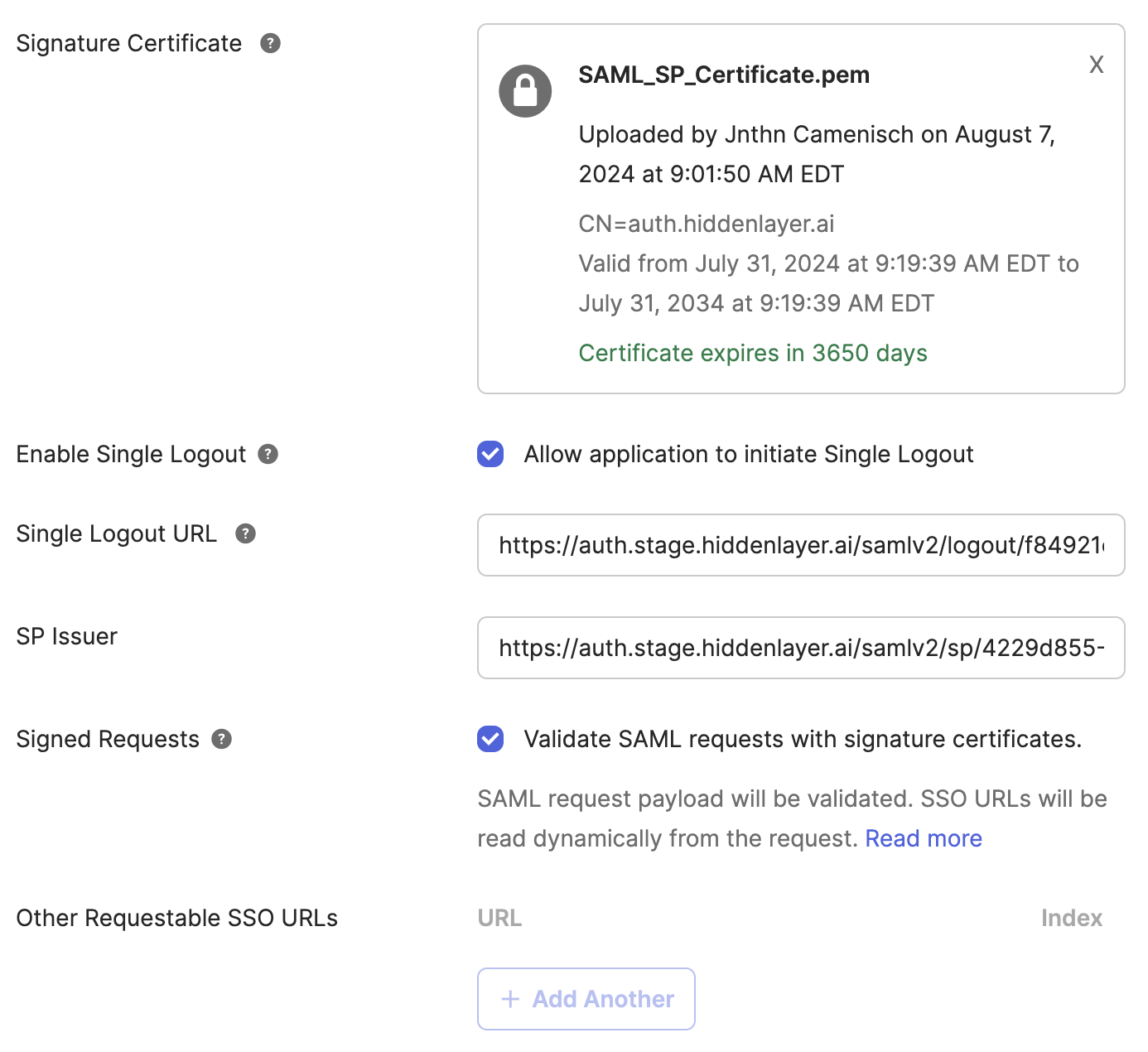1148x1052 pixels.
Task: Click the padlock certificate icon
Action: click(524, 90)
